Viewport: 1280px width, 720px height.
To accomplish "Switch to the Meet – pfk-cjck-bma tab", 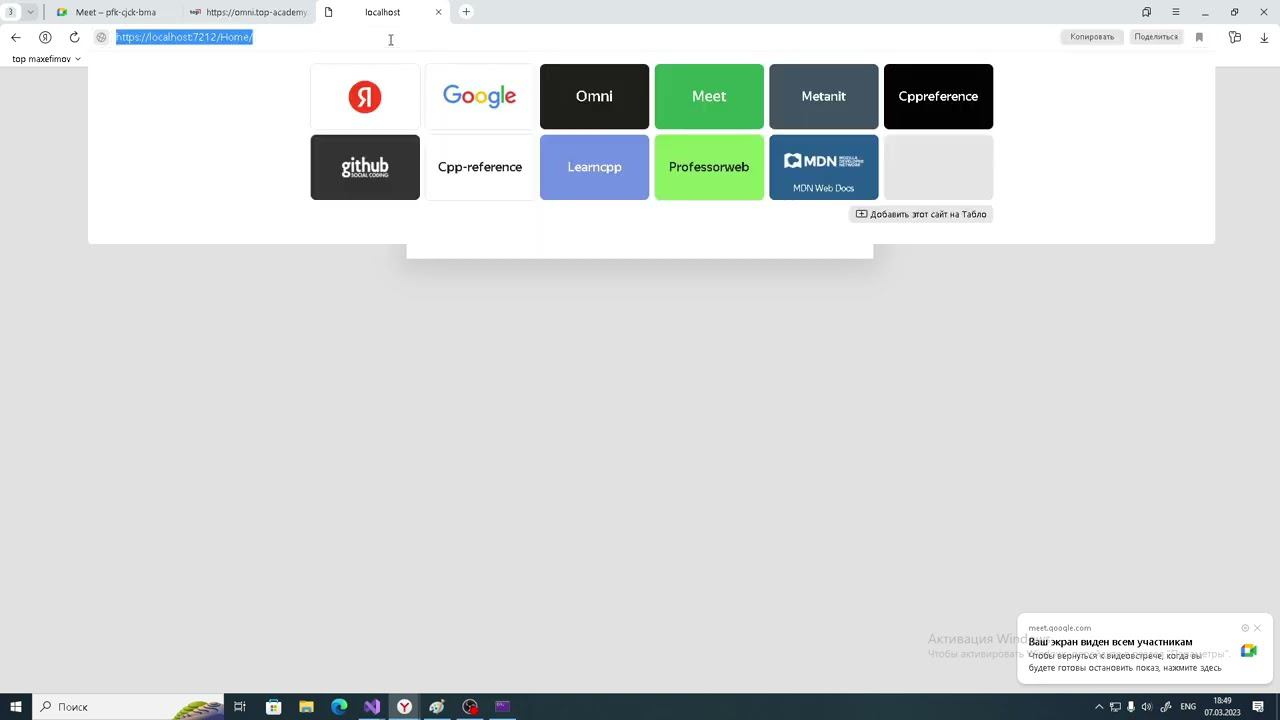I will (115, 12).
